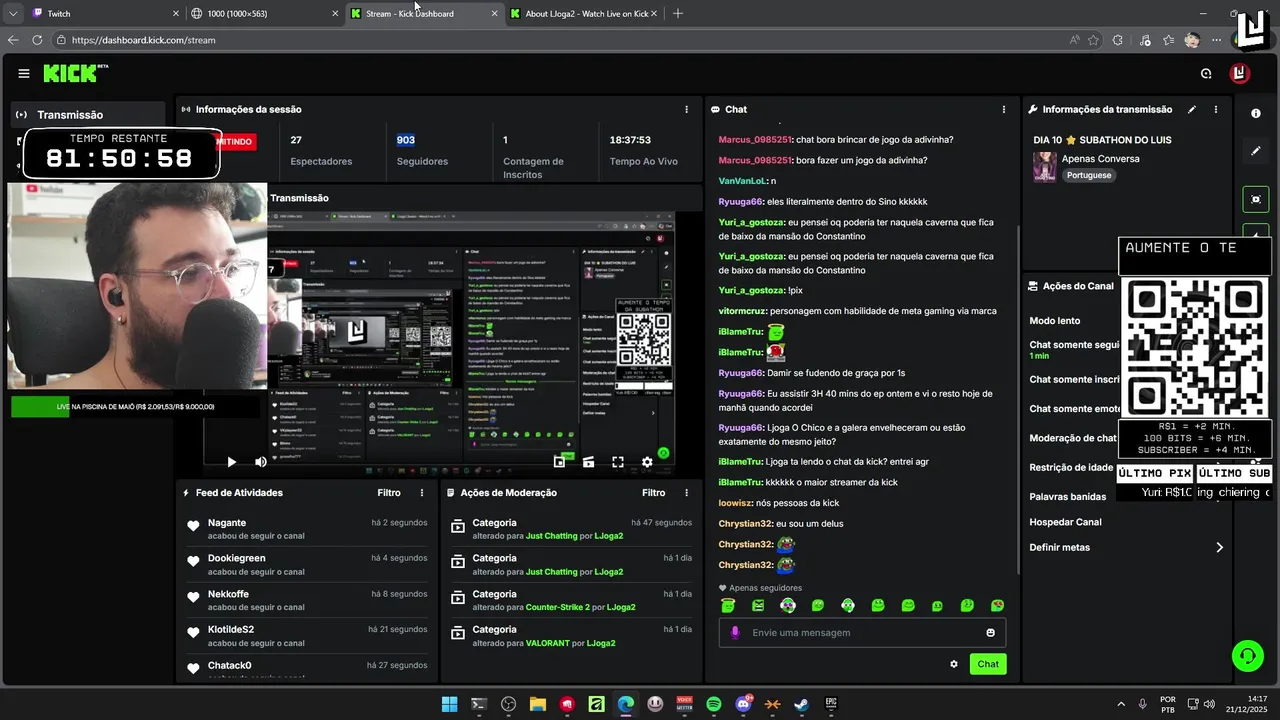Viewport: 1280px width, 720px height.
Task: Open stream preview settings gear
Action: (x=647, y=462)
